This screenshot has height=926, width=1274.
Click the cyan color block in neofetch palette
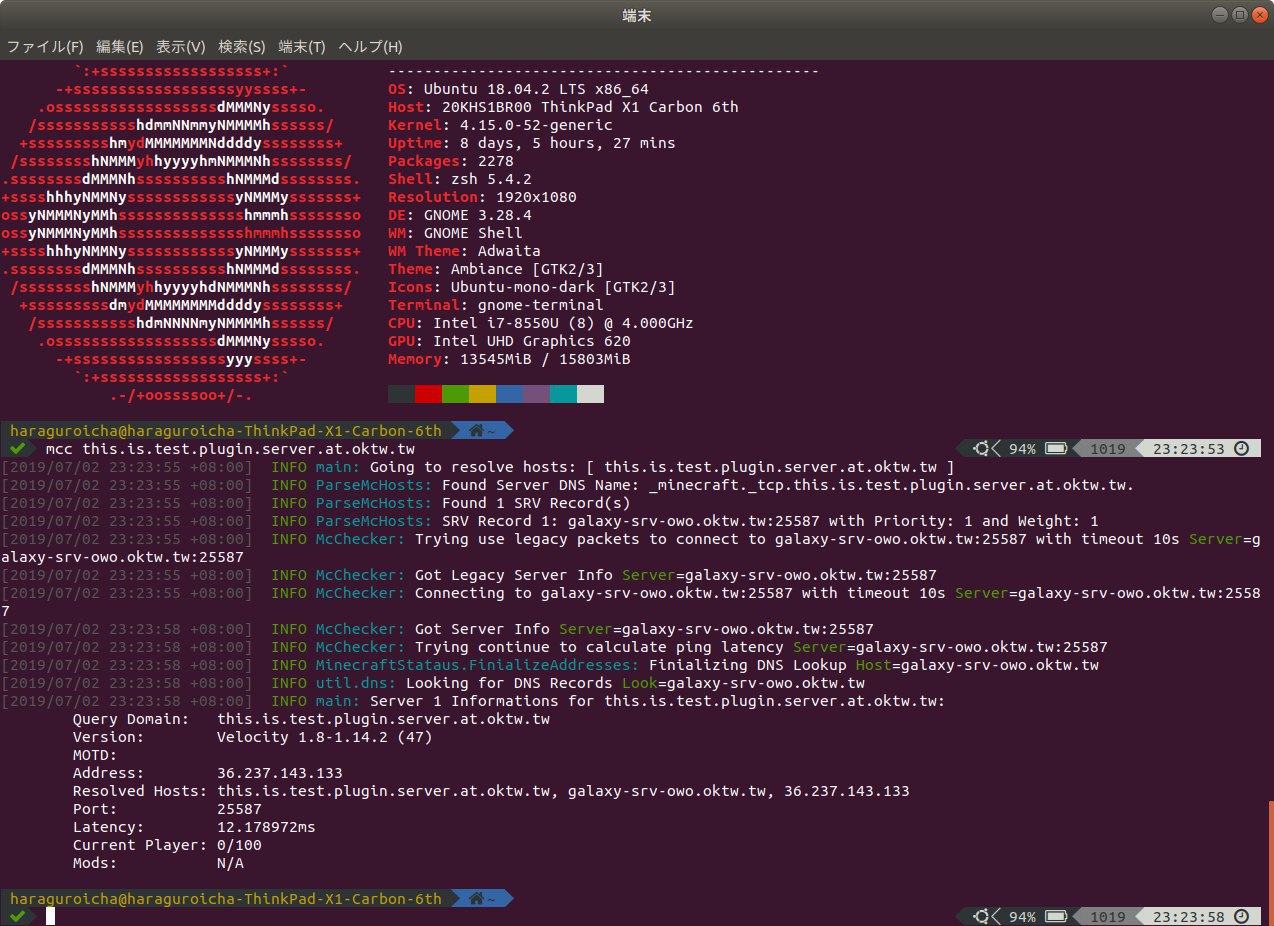coord(563,394)
